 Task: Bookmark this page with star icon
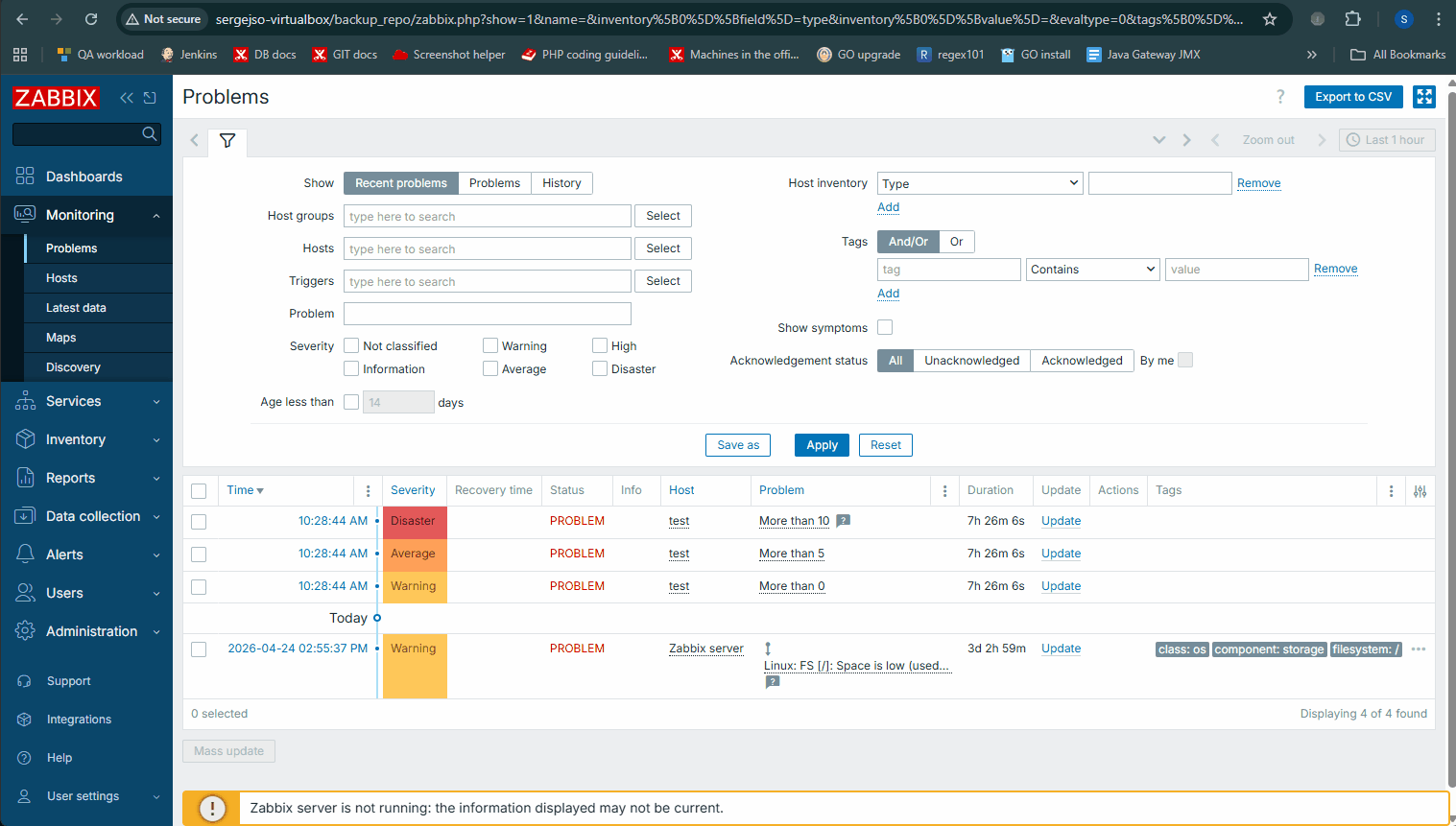[1270, 19]
